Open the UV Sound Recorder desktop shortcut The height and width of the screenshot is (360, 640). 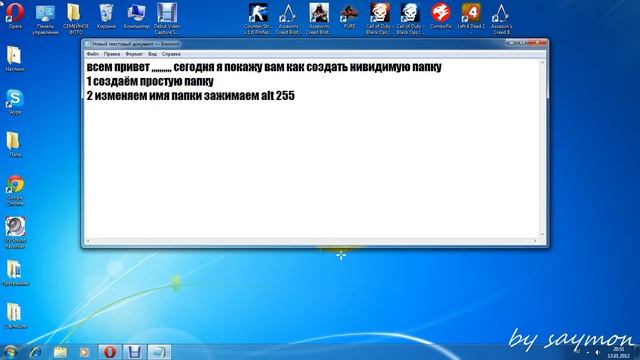(x=15, y=233)
